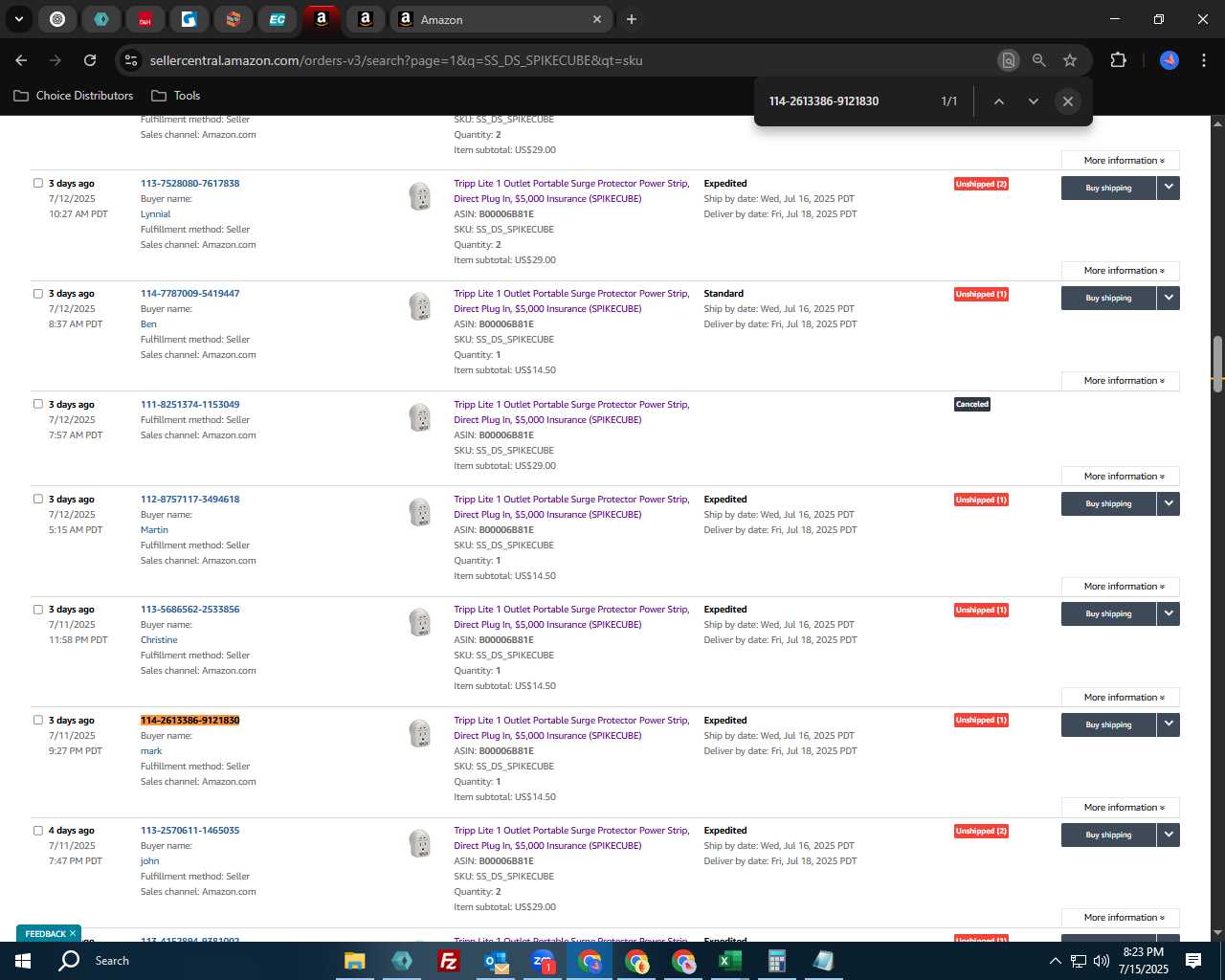Image resolution: width=1225 pixels, height=980 pixels.
Task: Click Buy shipping for Martin's order
Action: pyautogui.click(x=1108, y=503)
